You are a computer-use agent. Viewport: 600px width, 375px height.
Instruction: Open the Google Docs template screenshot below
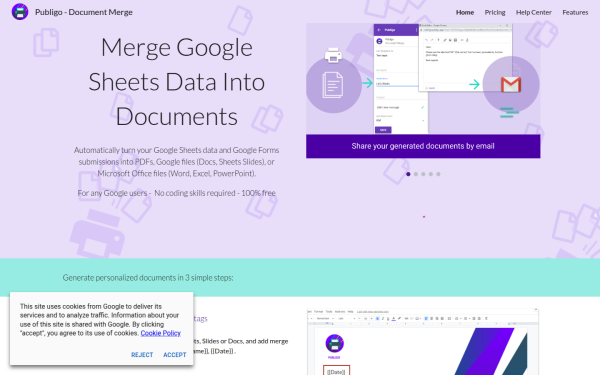point(423,341)
